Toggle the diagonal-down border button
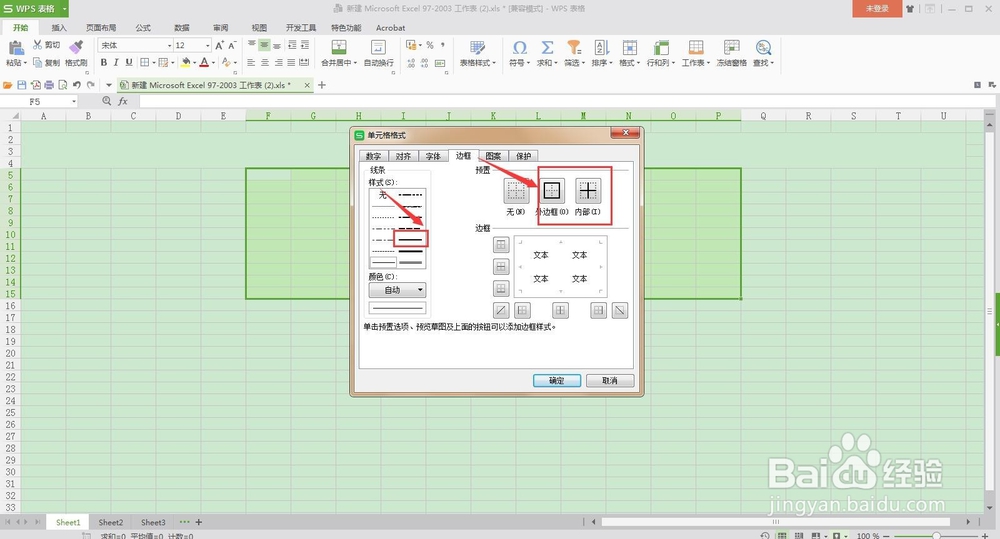This screenshot has height=539, width=1000. coord(619,311)
